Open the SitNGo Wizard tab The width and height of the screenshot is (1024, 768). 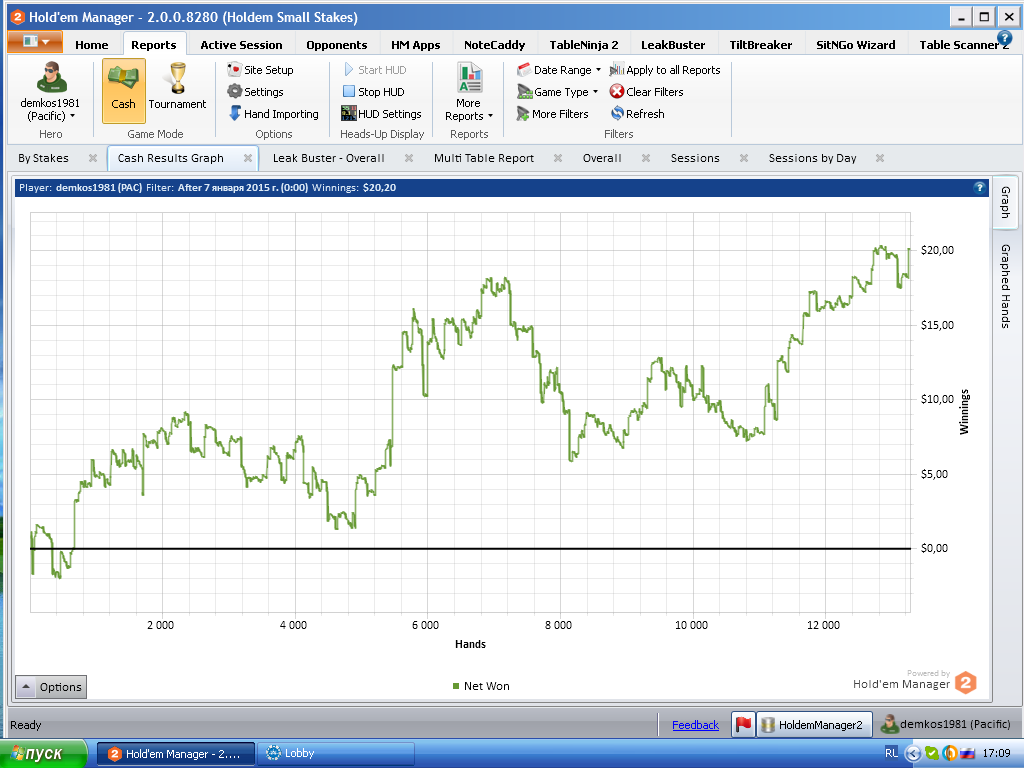point(856,45)
